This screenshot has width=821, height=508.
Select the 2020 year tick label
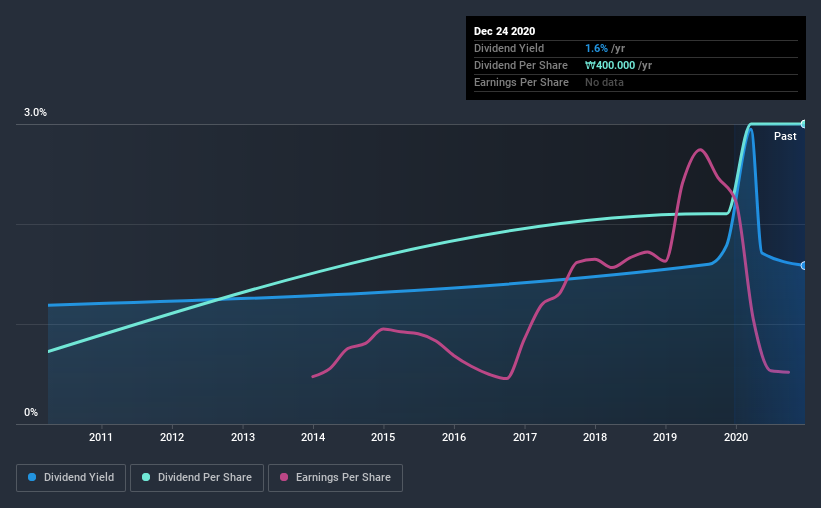(x=736, y=437)
